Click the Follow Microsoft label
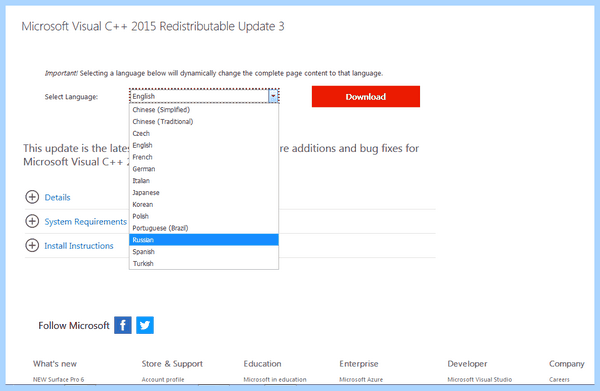The image size is (600, 391). [74, 326]
